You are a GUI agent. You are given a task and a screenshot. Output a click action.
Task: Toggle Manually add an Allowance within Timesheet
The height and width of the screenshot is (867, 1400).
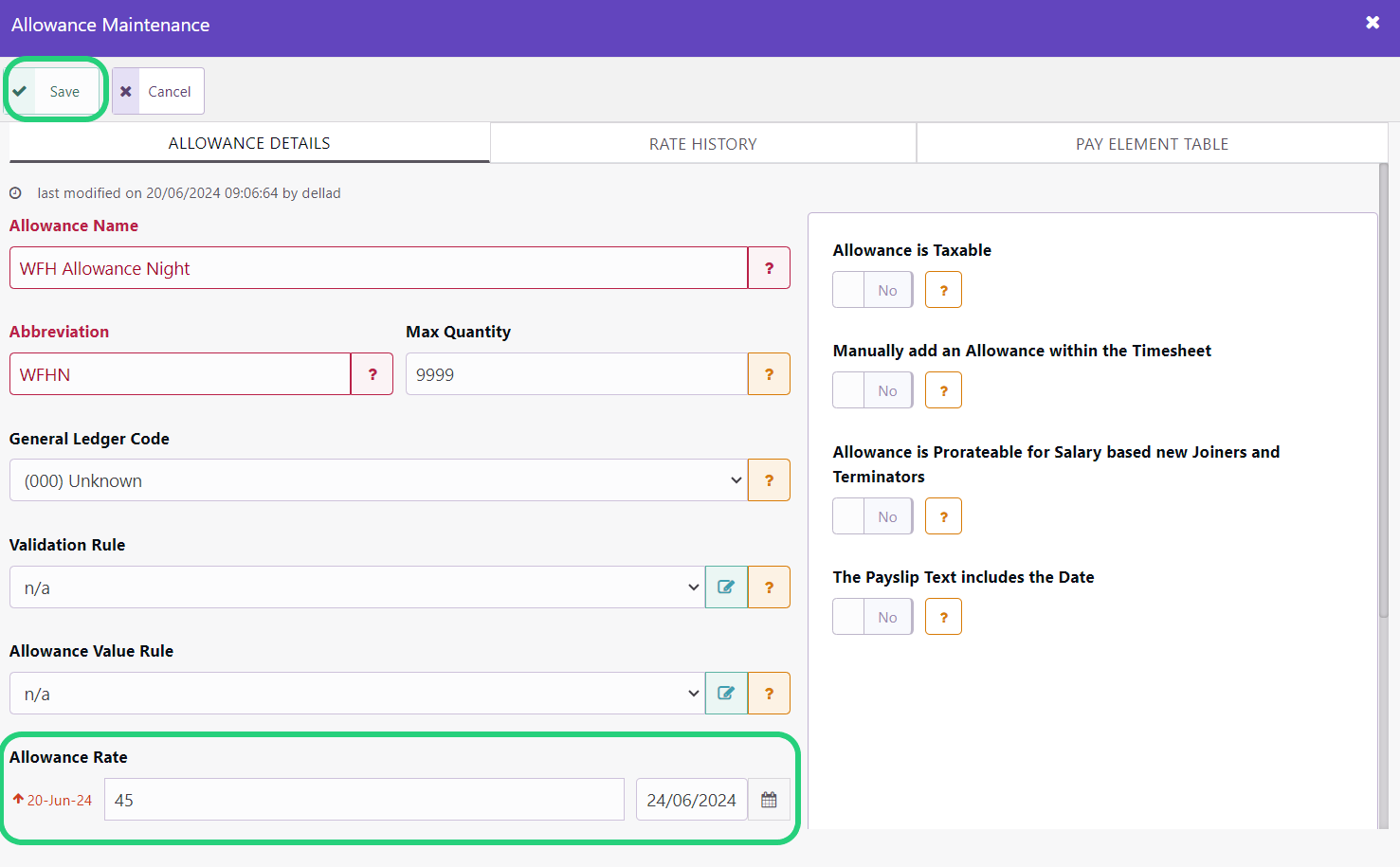pyautogui.click(x=873, y=390)
